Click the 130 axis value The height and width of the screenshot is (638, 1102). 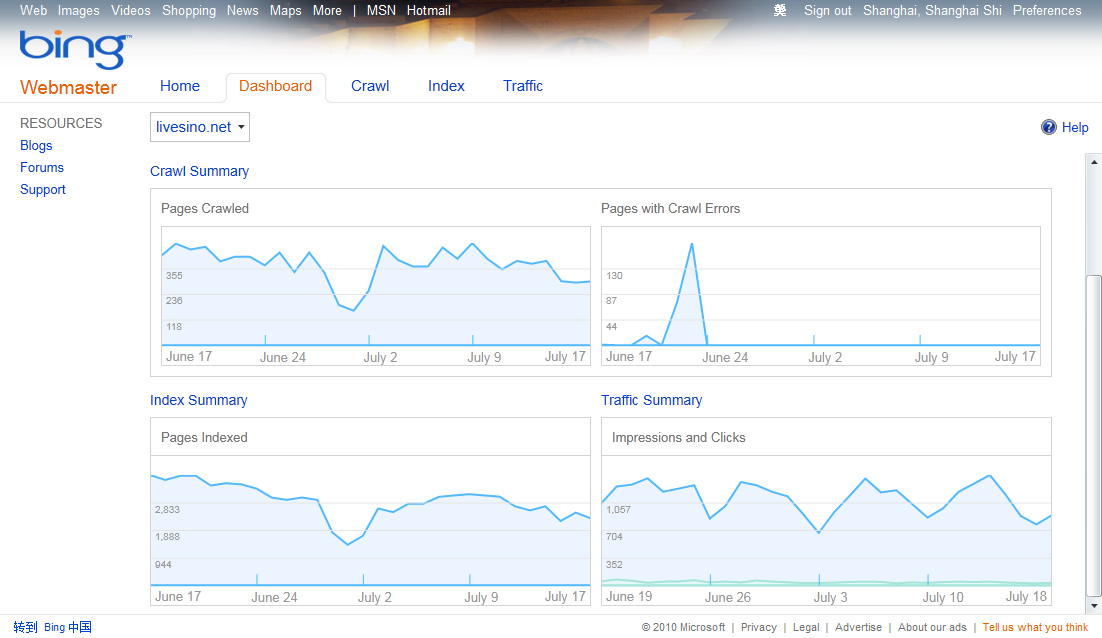click(x=614, y=275)
